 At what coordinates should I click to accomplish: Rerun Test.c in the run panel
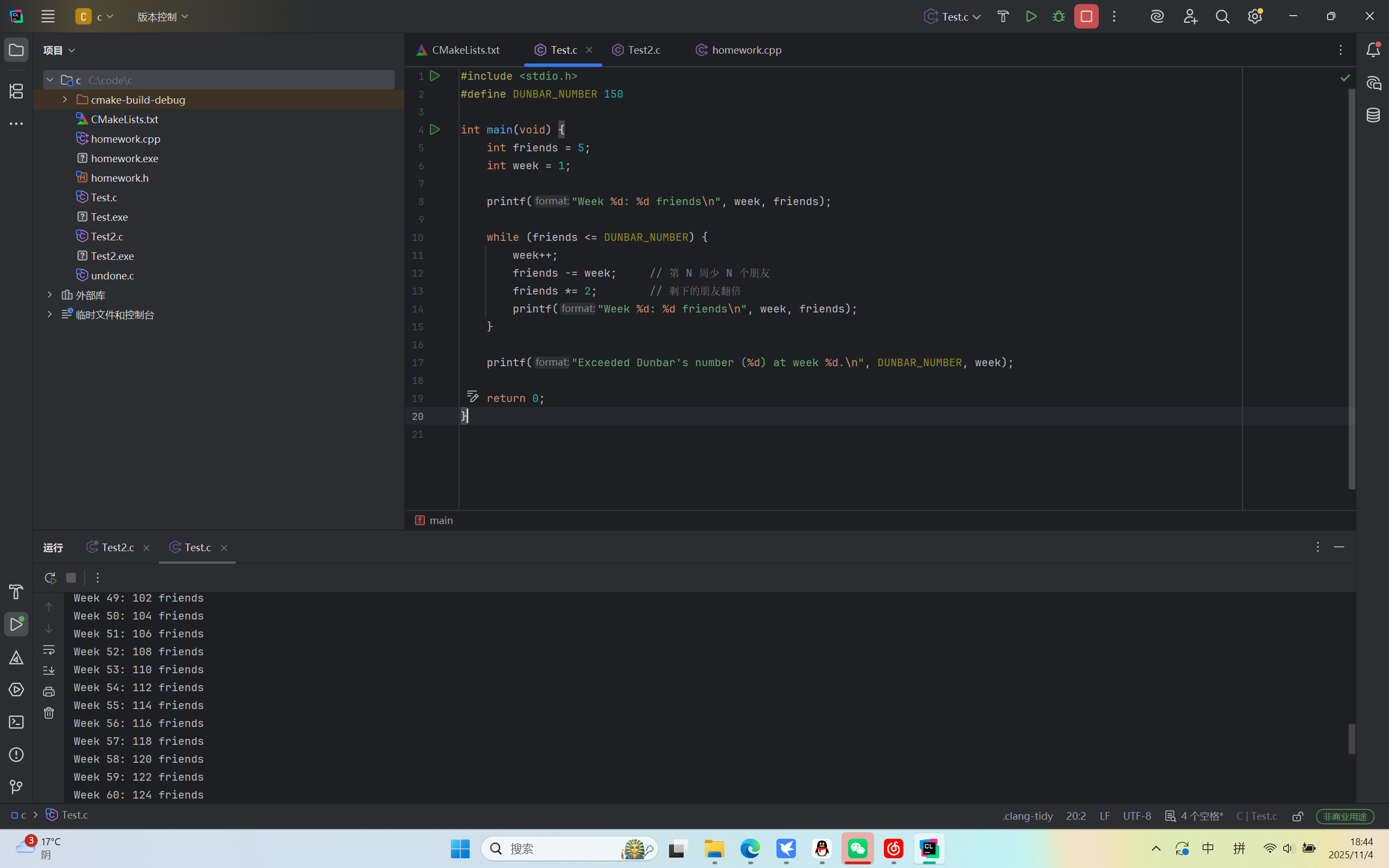50,578
